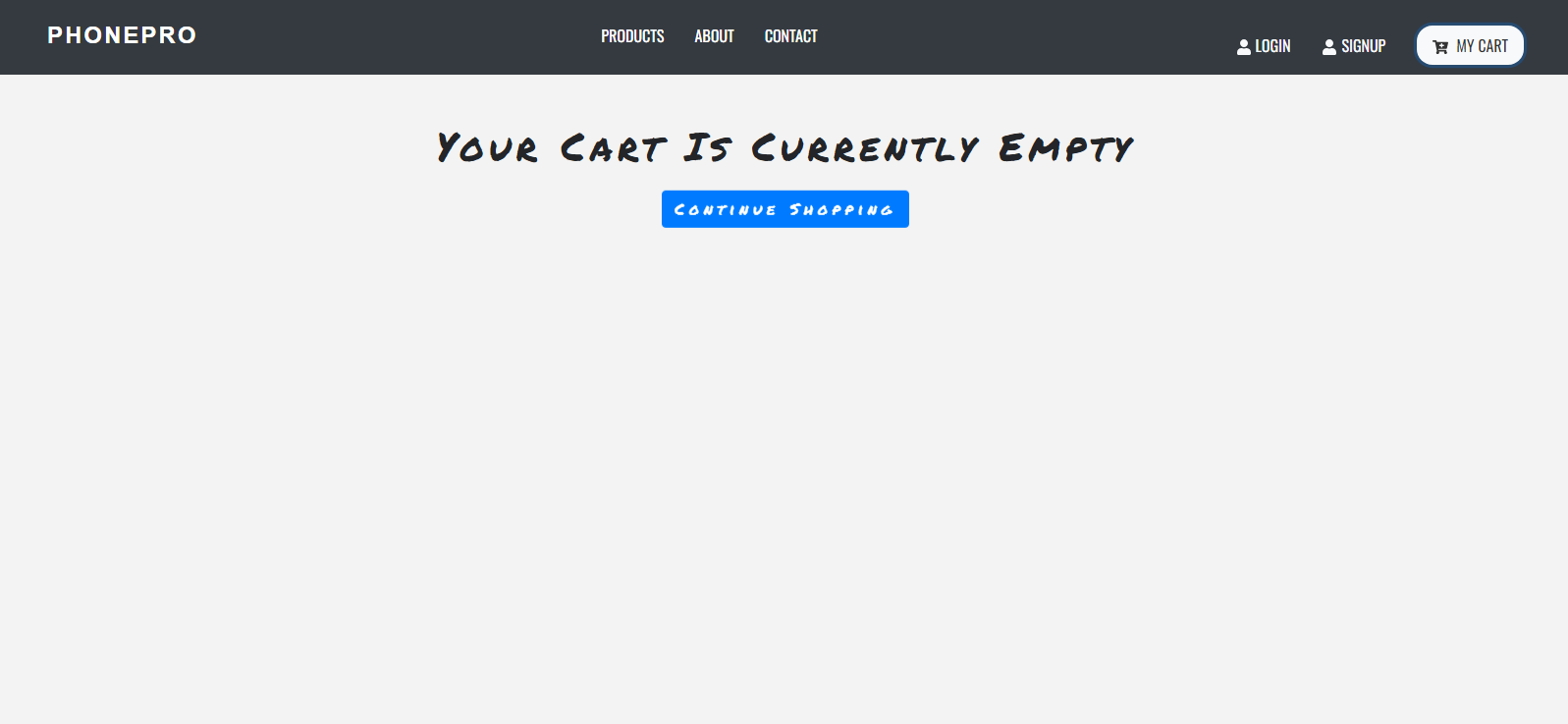Click the Continue Shopping button

tap(785, 209)
